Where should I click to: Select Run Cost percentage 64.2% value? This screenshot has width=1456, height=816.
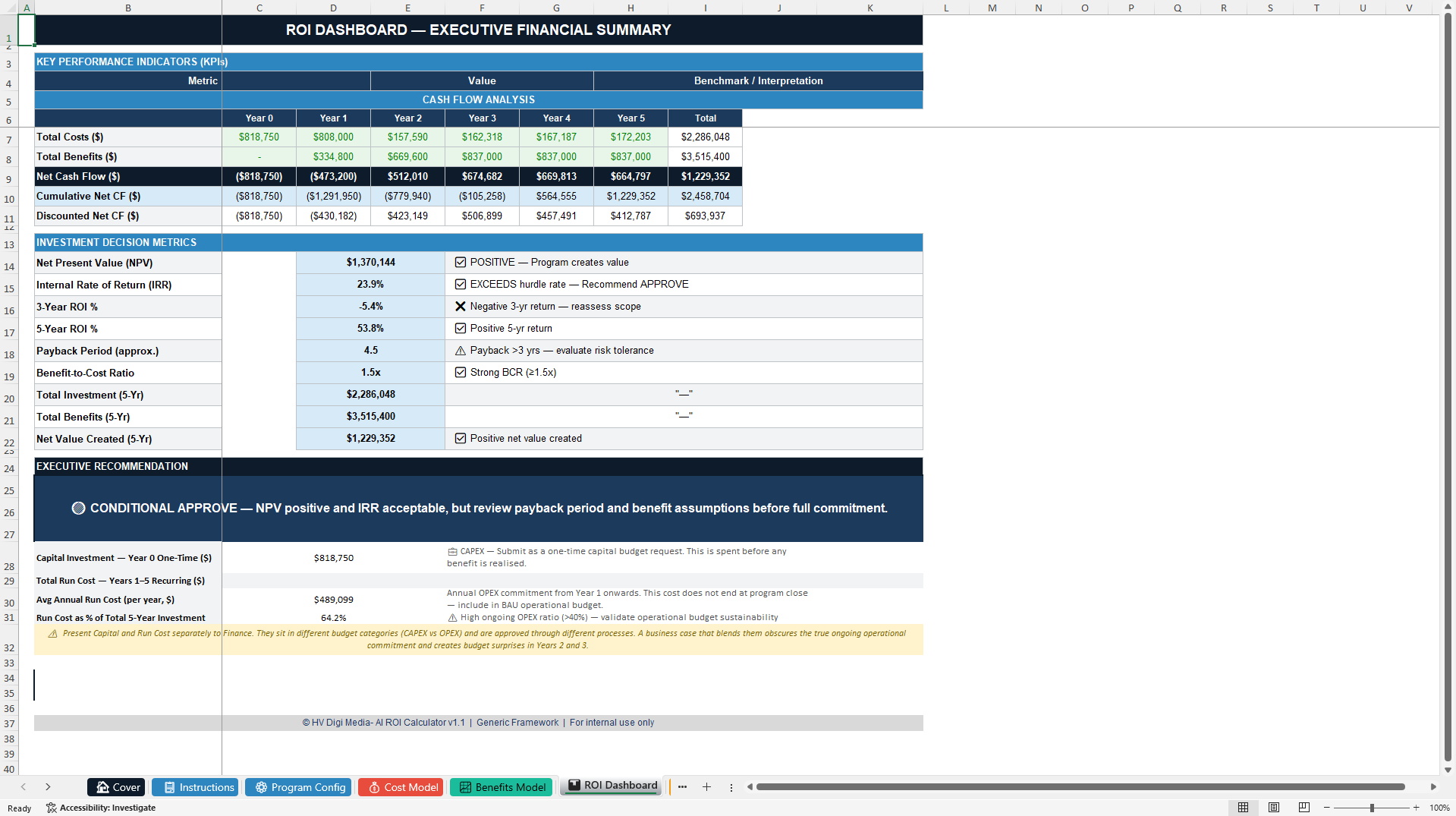tap(334, 618)
